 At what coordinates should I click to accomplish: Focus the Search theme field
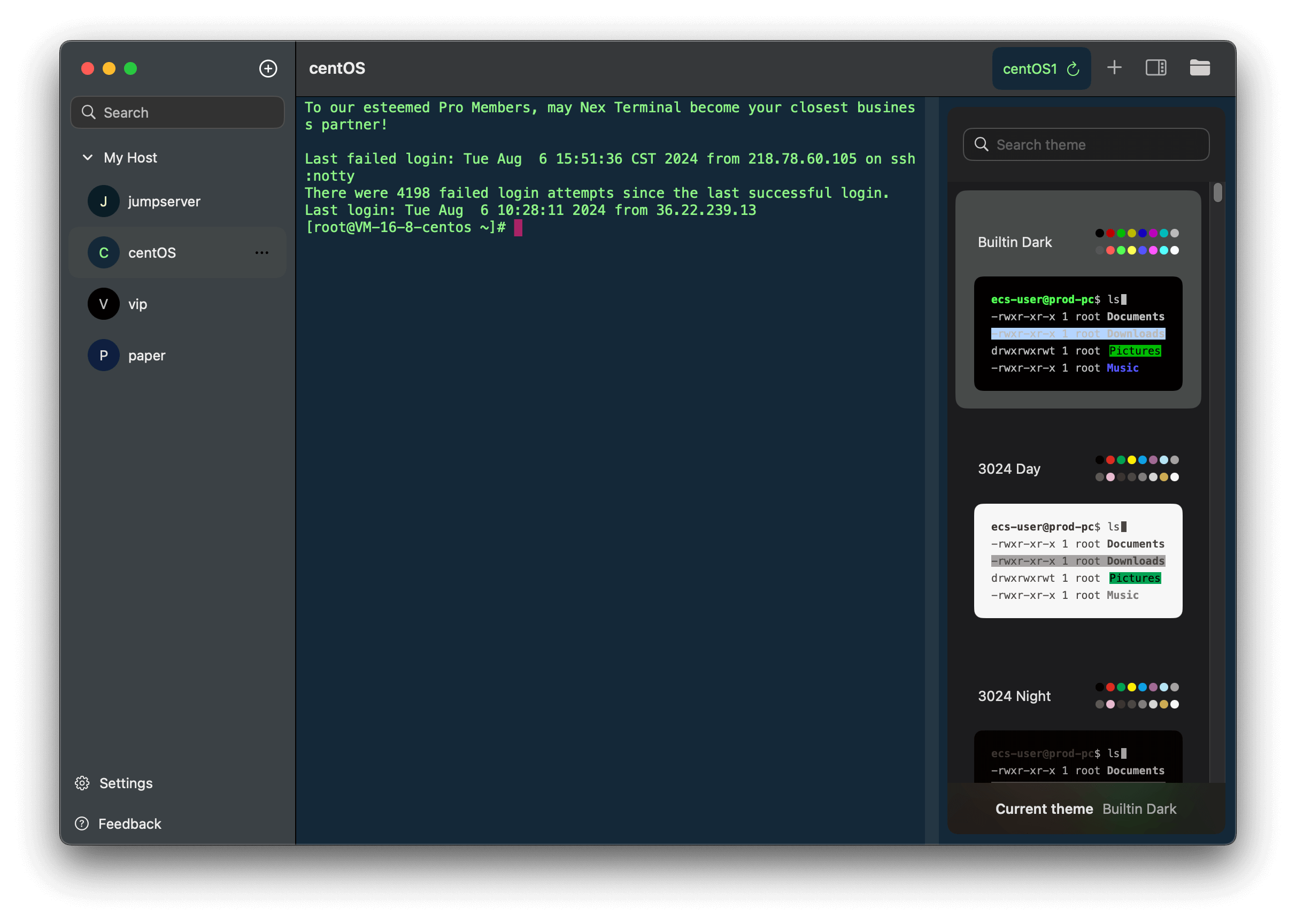(x=1085, y=144)
